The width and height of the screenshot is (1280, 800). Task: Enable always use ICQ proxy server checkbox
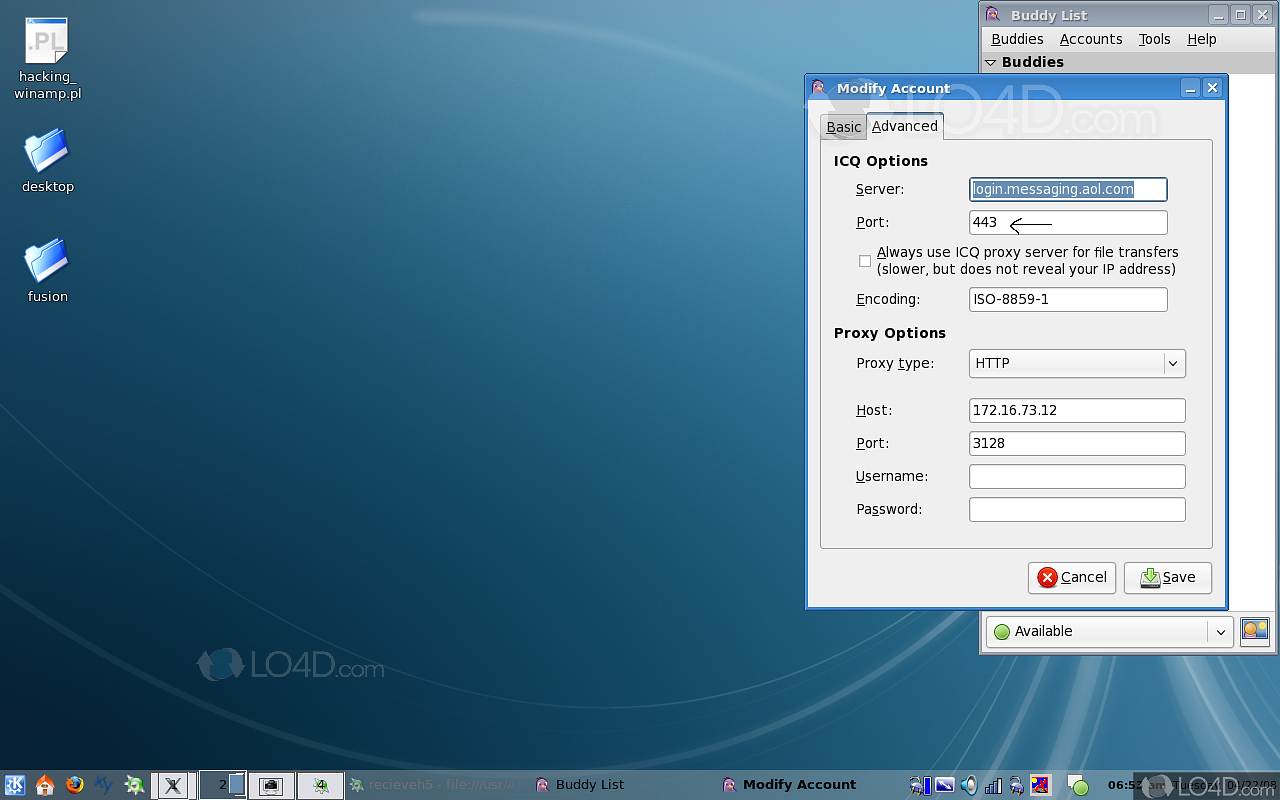(x=865, y=261)
